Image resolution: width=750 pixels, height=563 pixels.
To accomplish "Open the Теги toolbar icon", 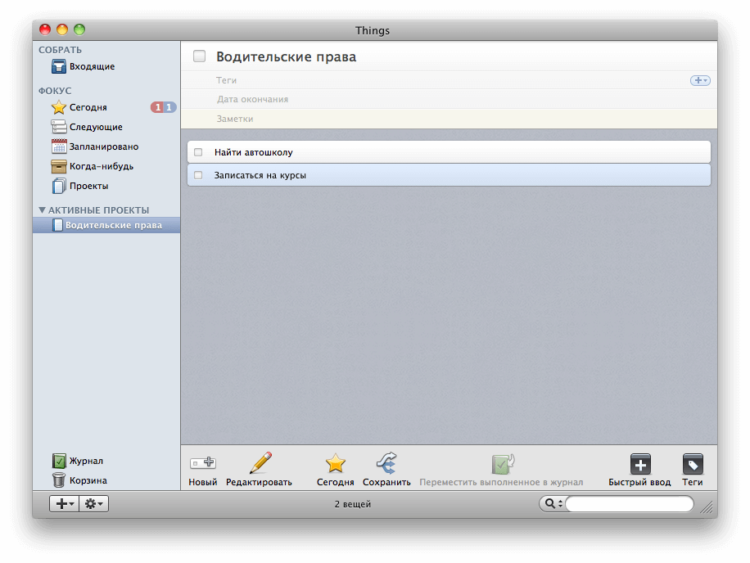I will [693, 464].
